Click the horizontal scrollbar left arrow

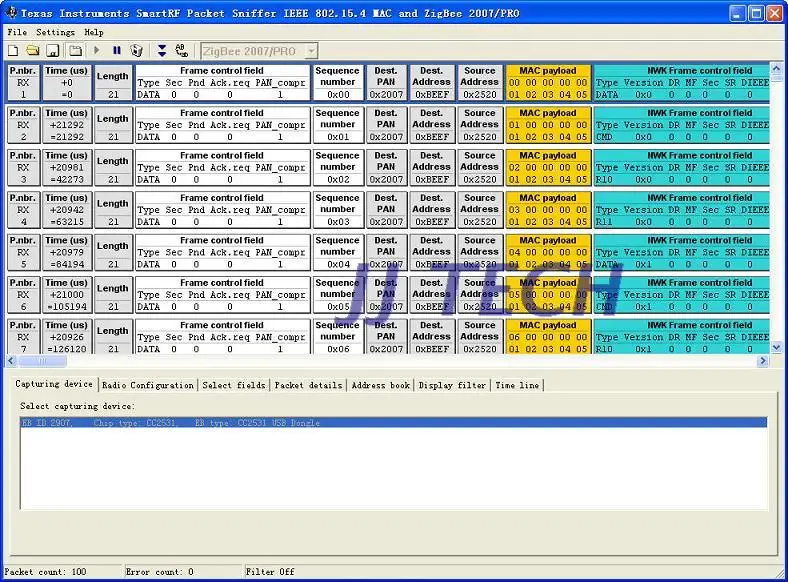point(11,360)
